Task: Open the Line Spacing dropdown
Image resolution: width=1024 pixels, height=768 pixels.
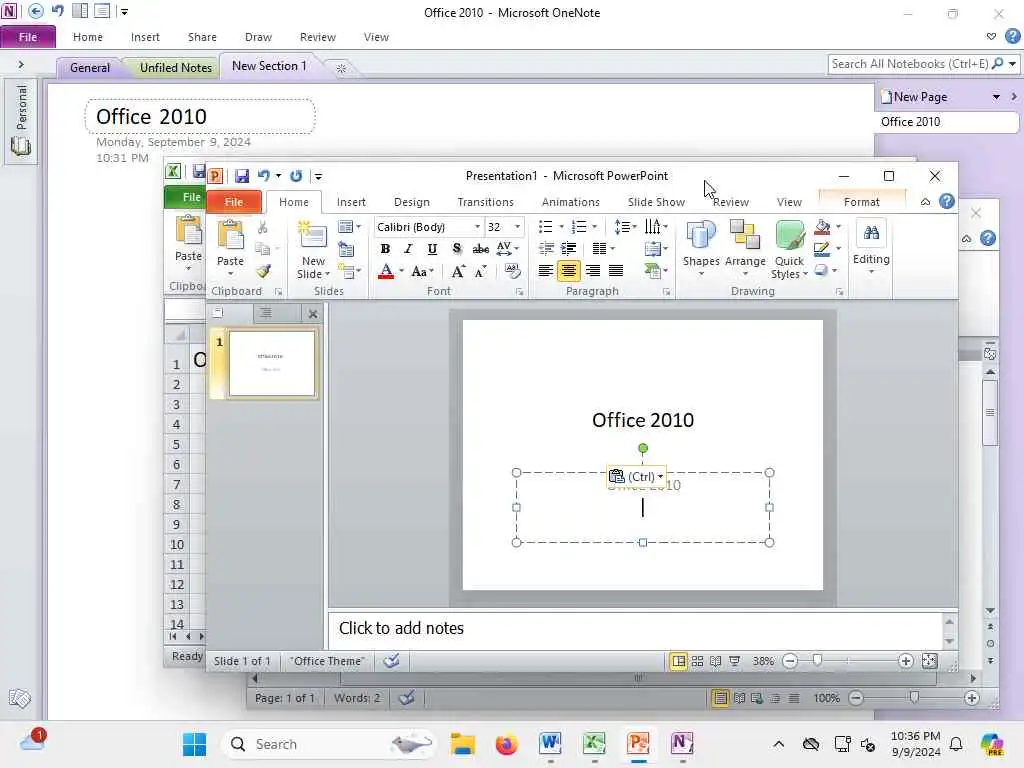Action: (624, 227)
